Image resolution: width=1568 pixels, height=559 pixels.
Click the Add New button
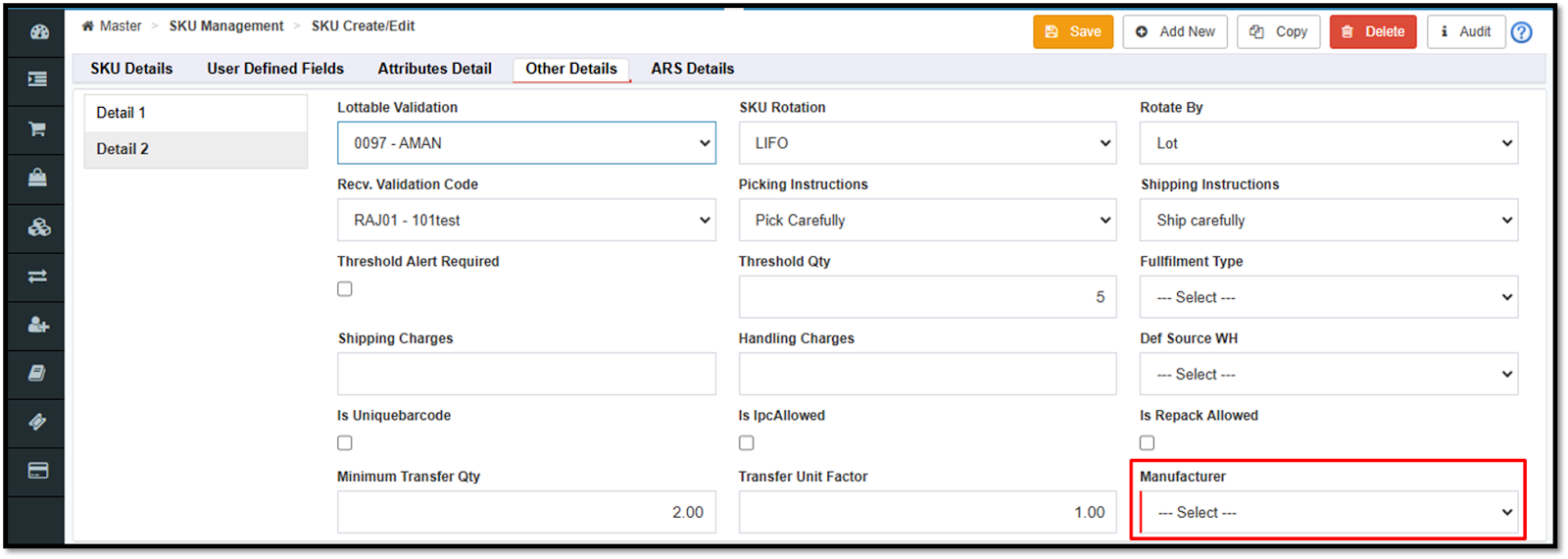click(1175, 31)
